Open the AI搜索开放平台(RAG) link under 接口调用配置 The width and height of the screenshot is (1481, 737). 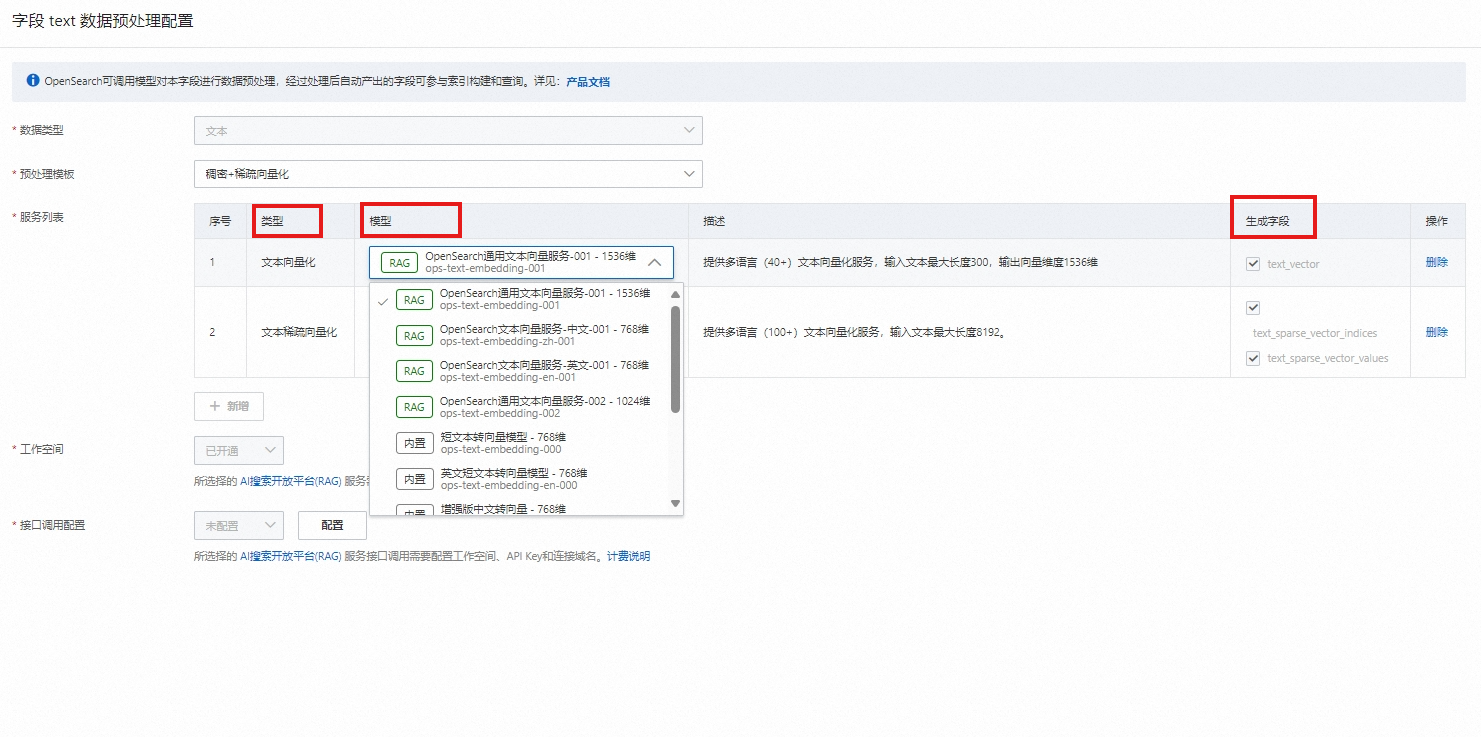click(291, 556)
